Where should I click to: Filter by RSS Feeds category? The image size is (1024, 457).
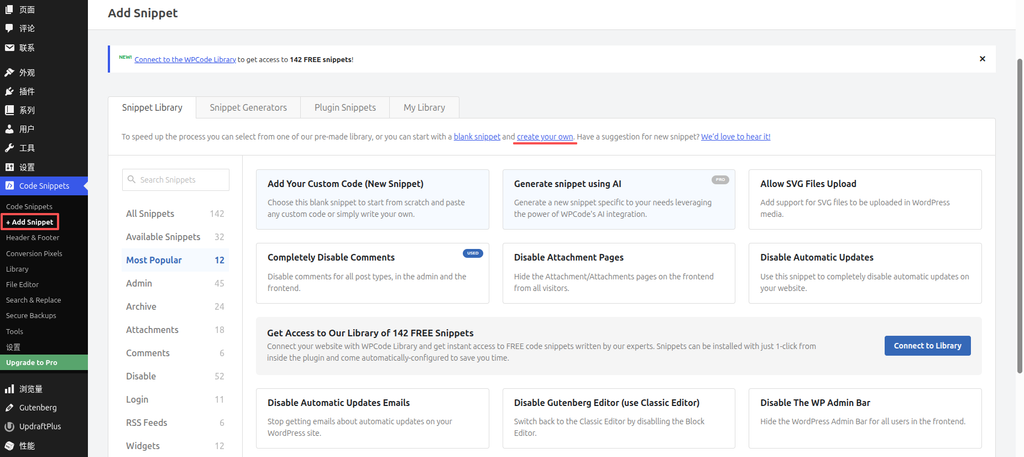click(x=175, y=422)
